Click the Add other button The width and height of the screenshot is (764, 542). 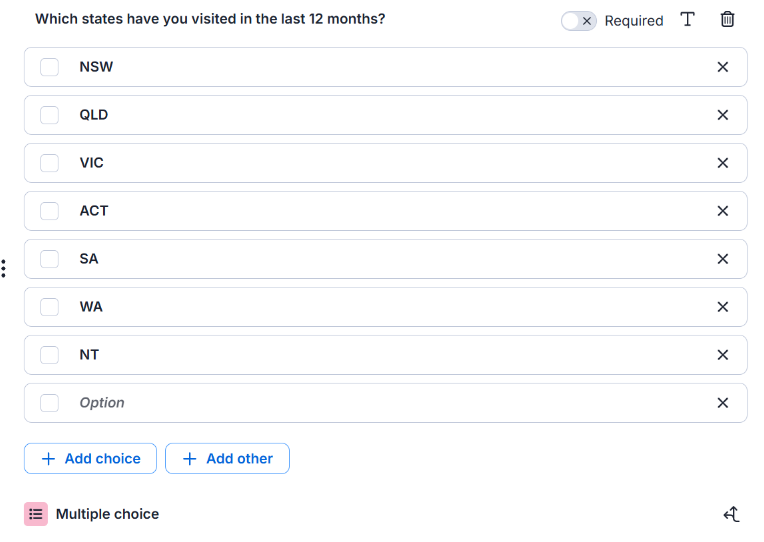(x=227, y=458)
